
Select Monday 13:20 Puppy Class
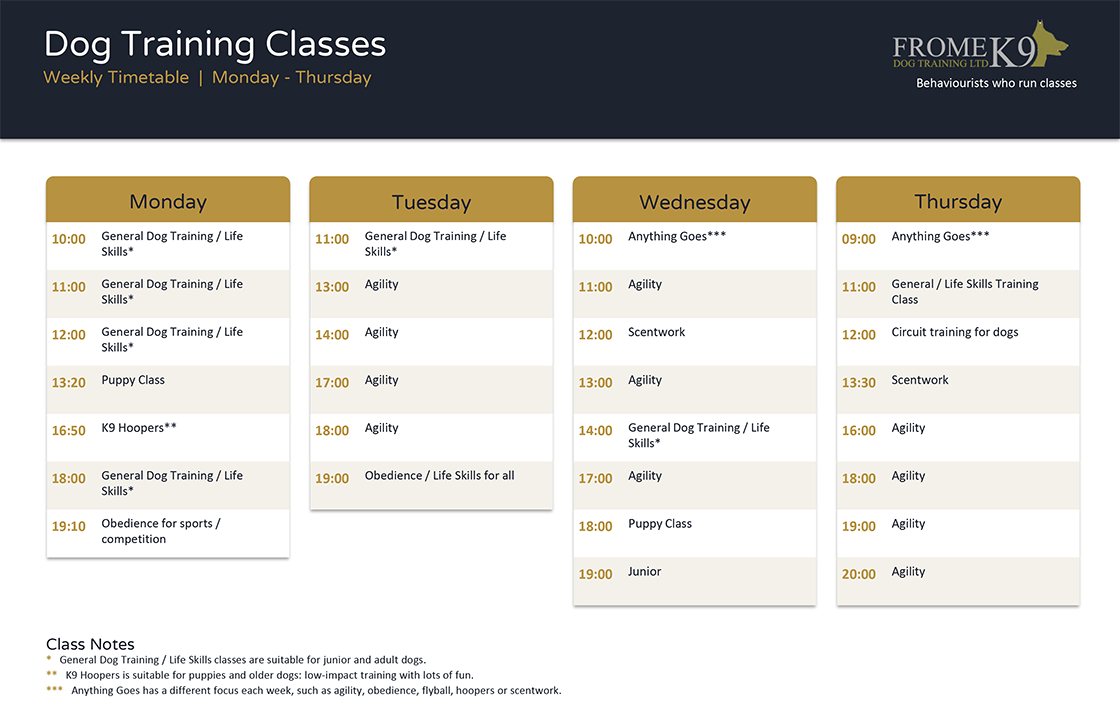pyautogui.click(x=168, y=390)
